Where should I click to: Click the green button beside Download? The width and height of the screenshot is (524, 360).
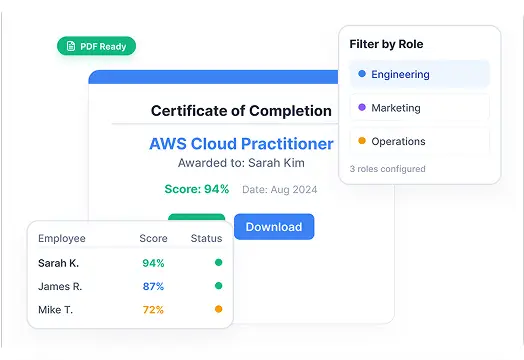196,217
